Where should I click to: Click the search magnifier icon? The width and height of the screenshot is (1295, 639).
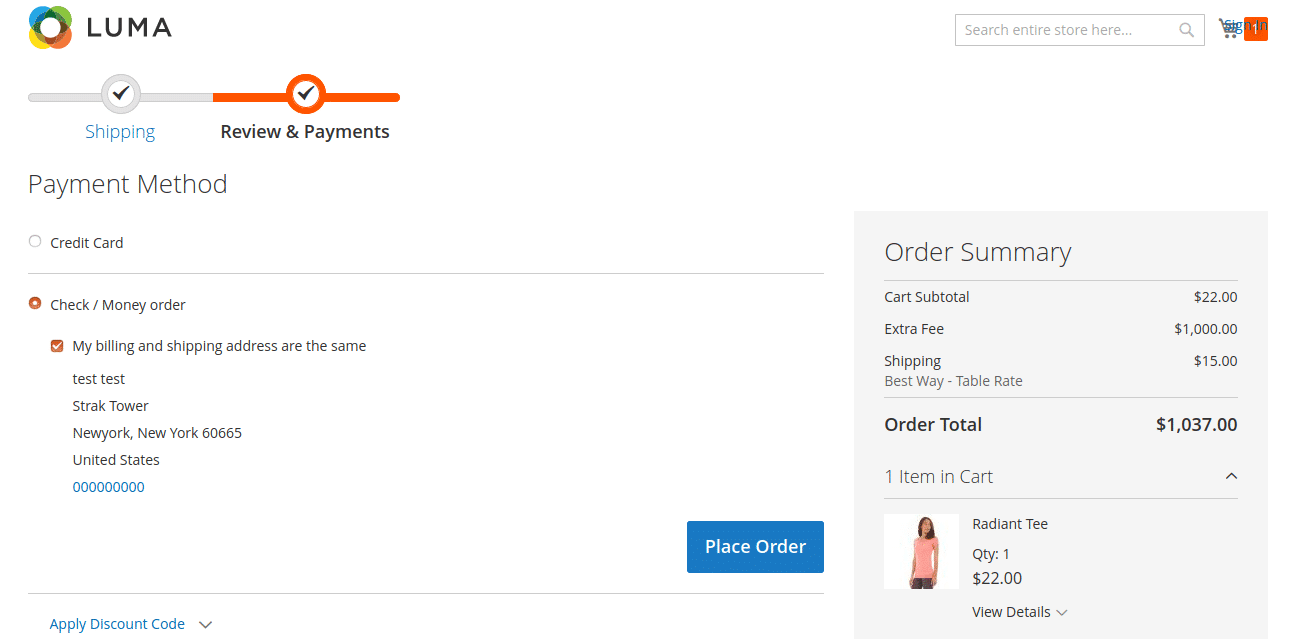coord(1186,30)
